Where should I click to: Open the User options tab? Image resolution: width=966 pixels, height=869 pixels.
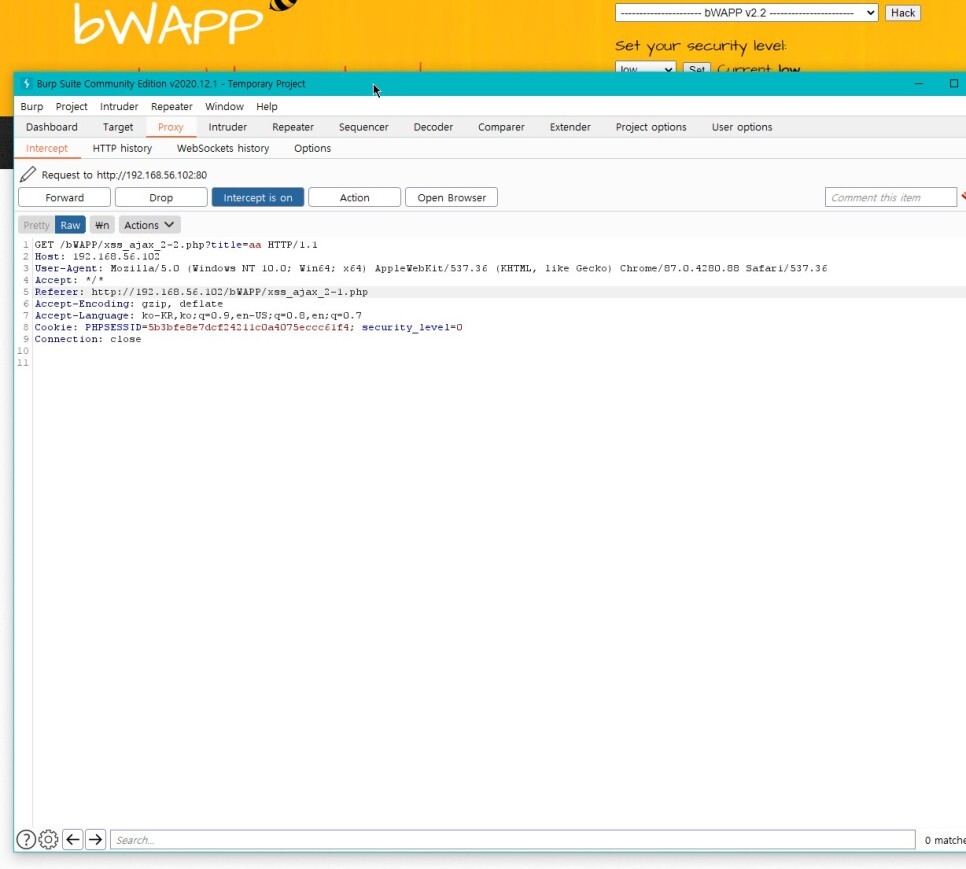click(x=742, y=127)
